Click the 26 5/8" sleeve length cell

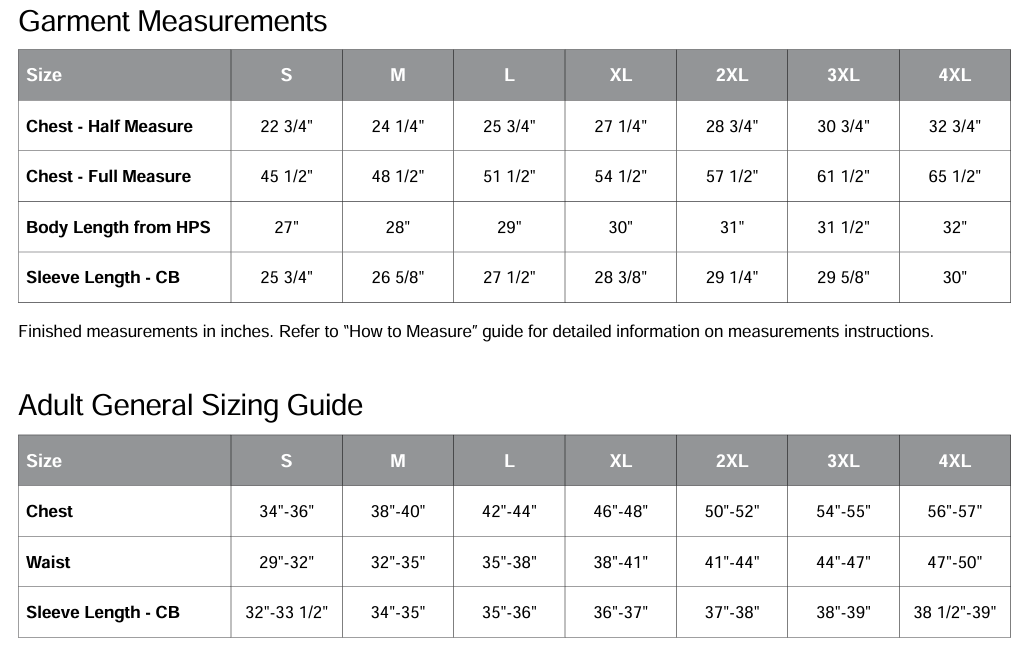point(397,277)
